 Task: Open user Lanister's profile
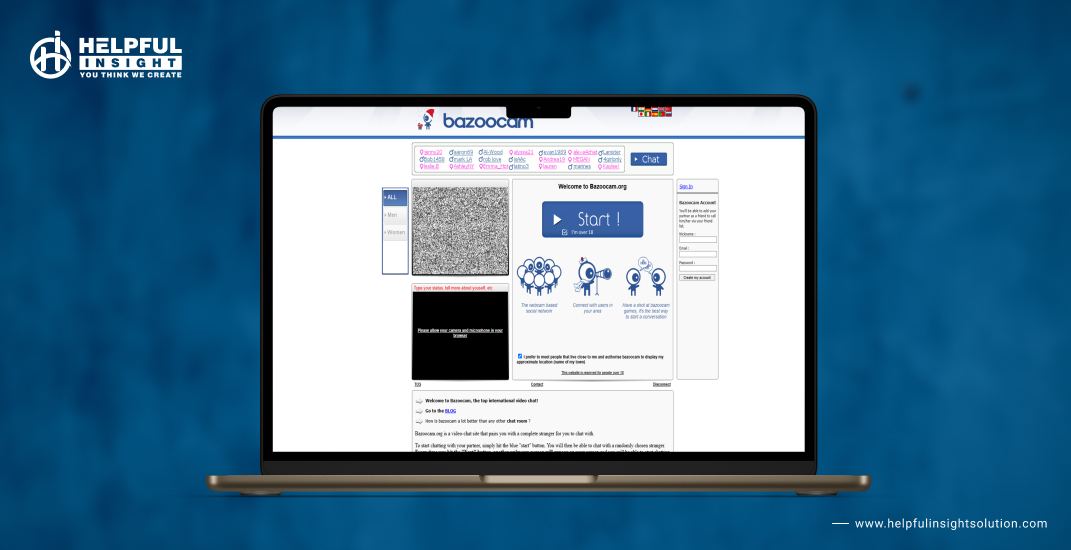pos(612,152)
